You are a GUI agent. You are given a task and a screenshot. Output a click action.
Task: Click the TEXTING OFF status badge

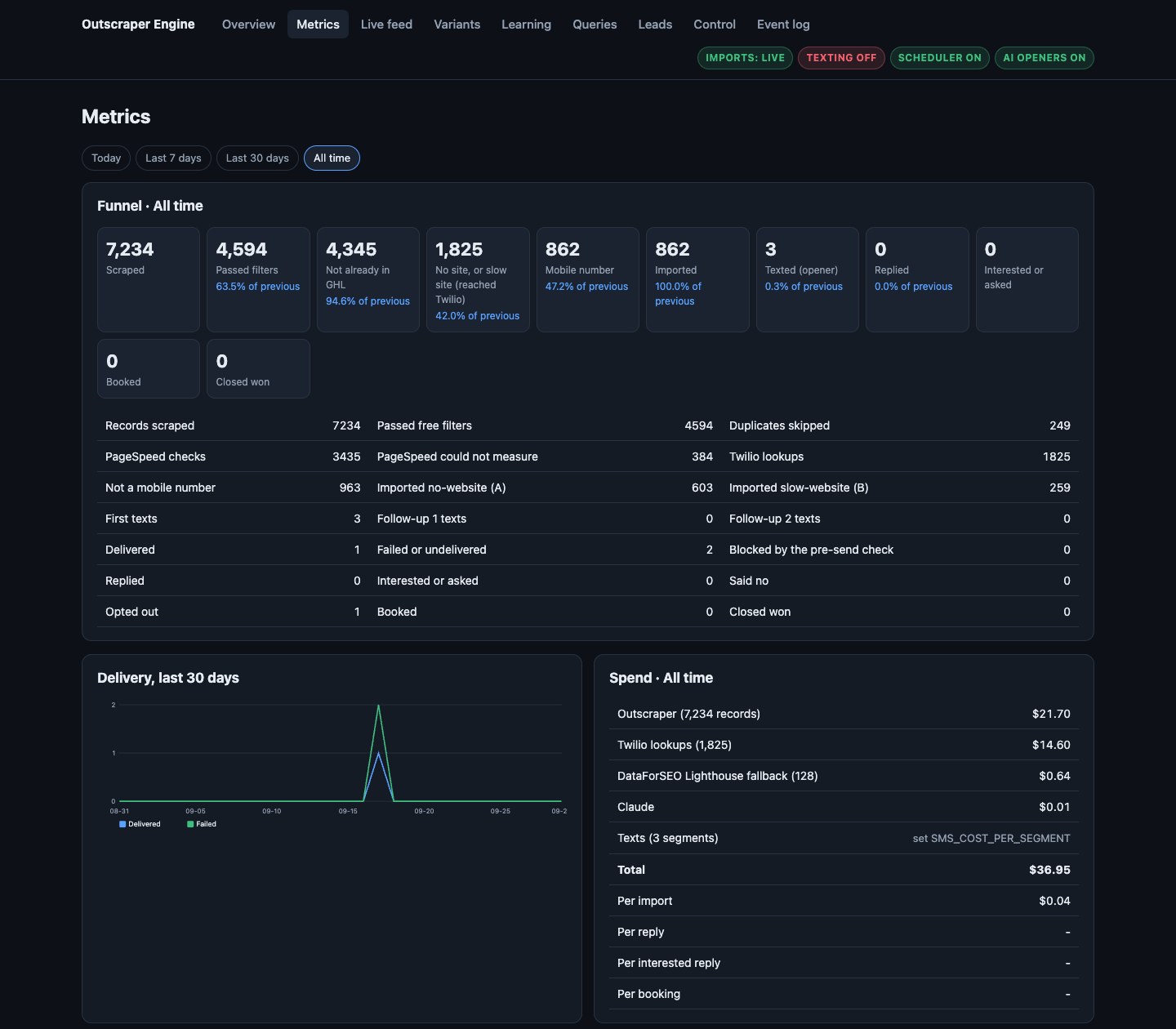(841, 58)
